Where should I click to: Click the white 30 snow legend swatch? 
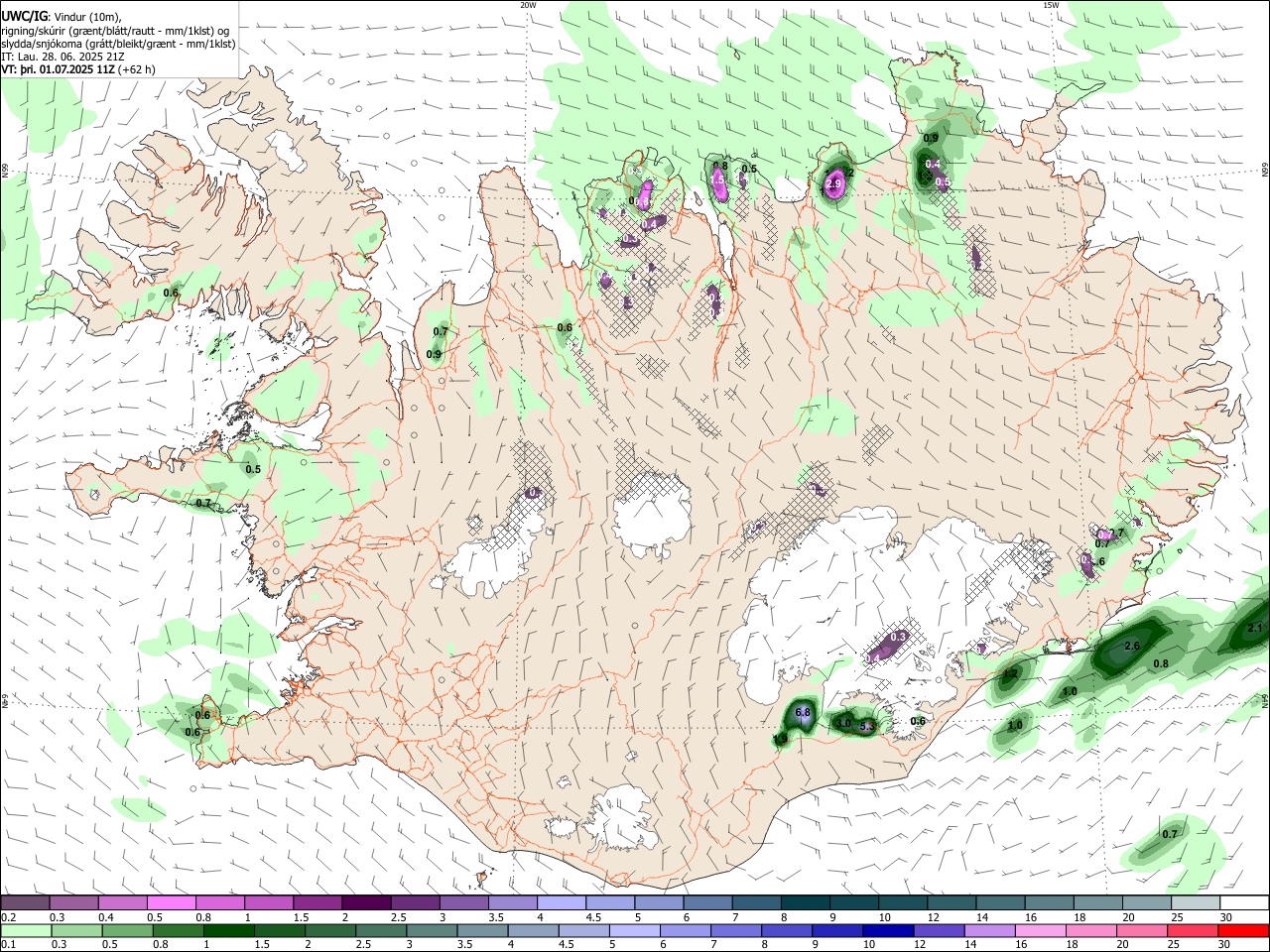pos(1244,903)
